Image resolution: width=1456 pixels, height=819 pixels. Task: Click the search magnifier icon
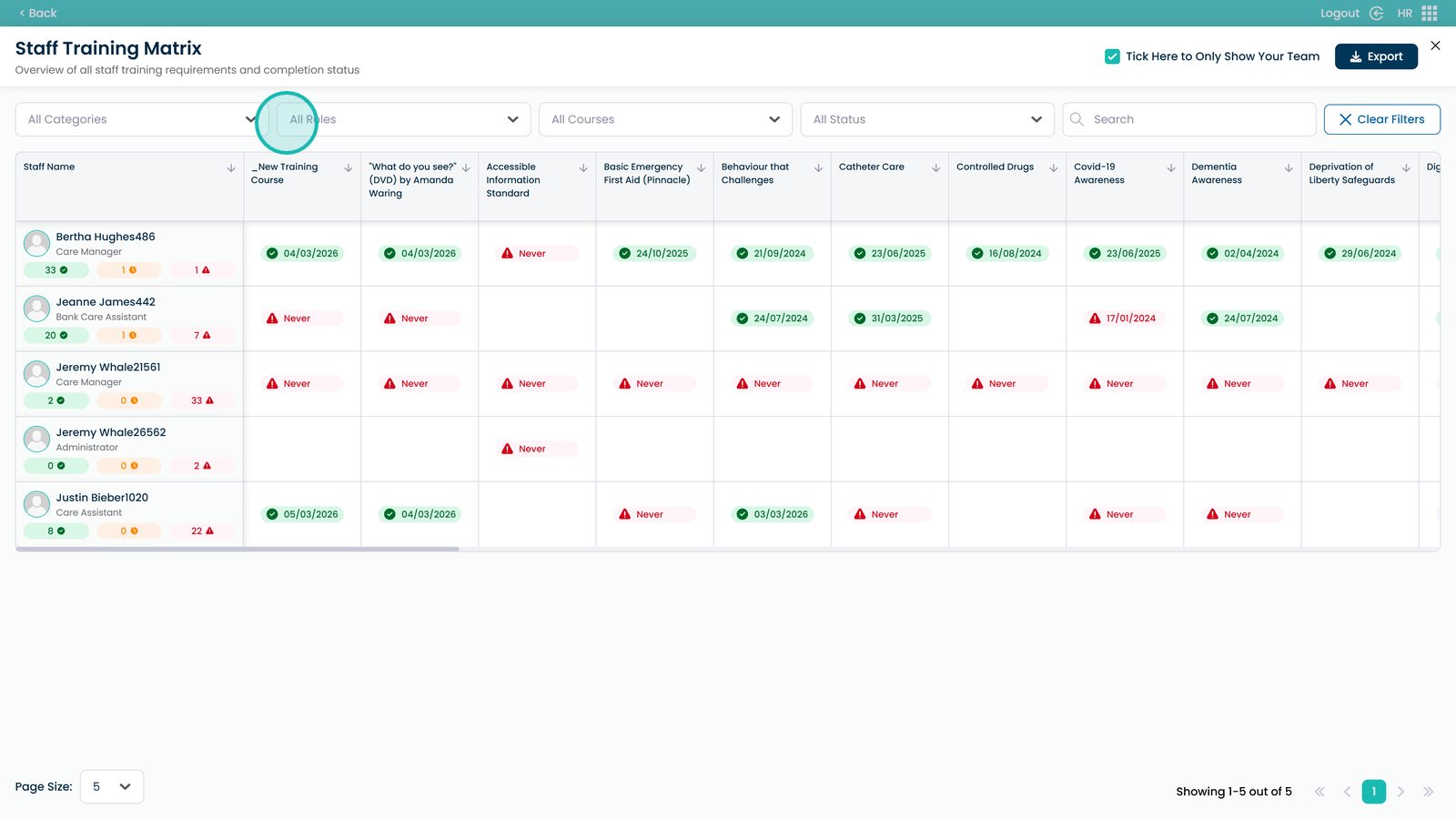1077,119
